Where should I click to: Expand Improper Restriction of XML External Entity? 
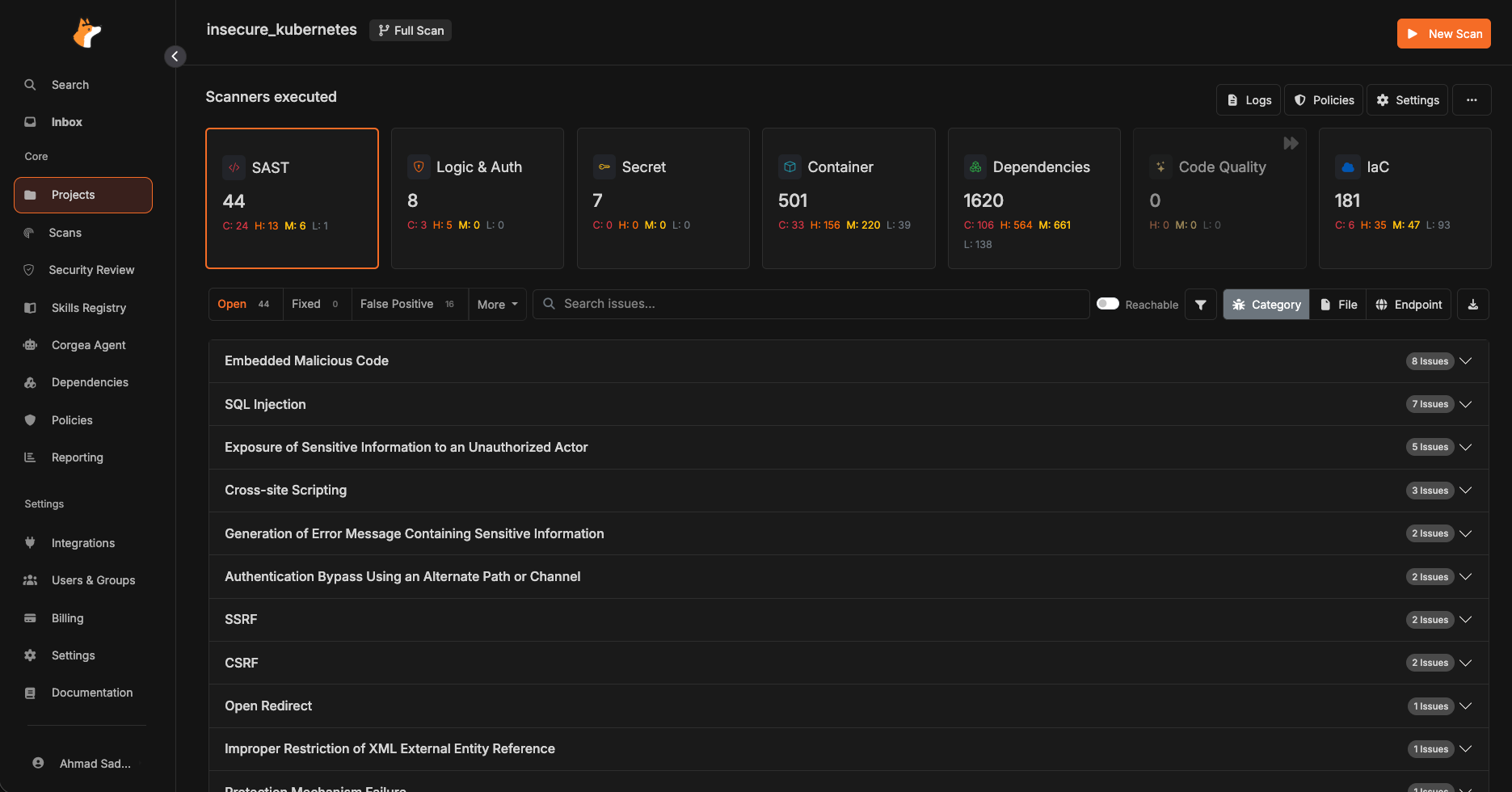[849, 749]
